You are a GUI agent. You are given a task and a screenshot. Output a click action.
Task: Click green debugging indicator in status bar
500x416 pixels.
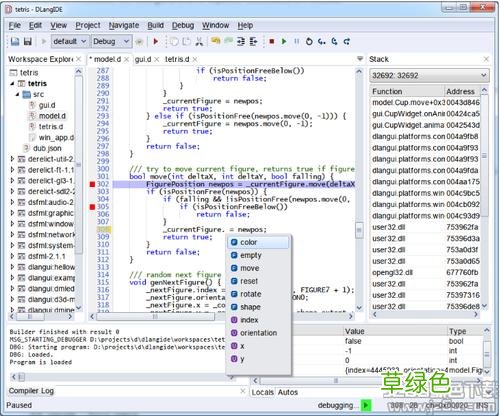point(366,405)
